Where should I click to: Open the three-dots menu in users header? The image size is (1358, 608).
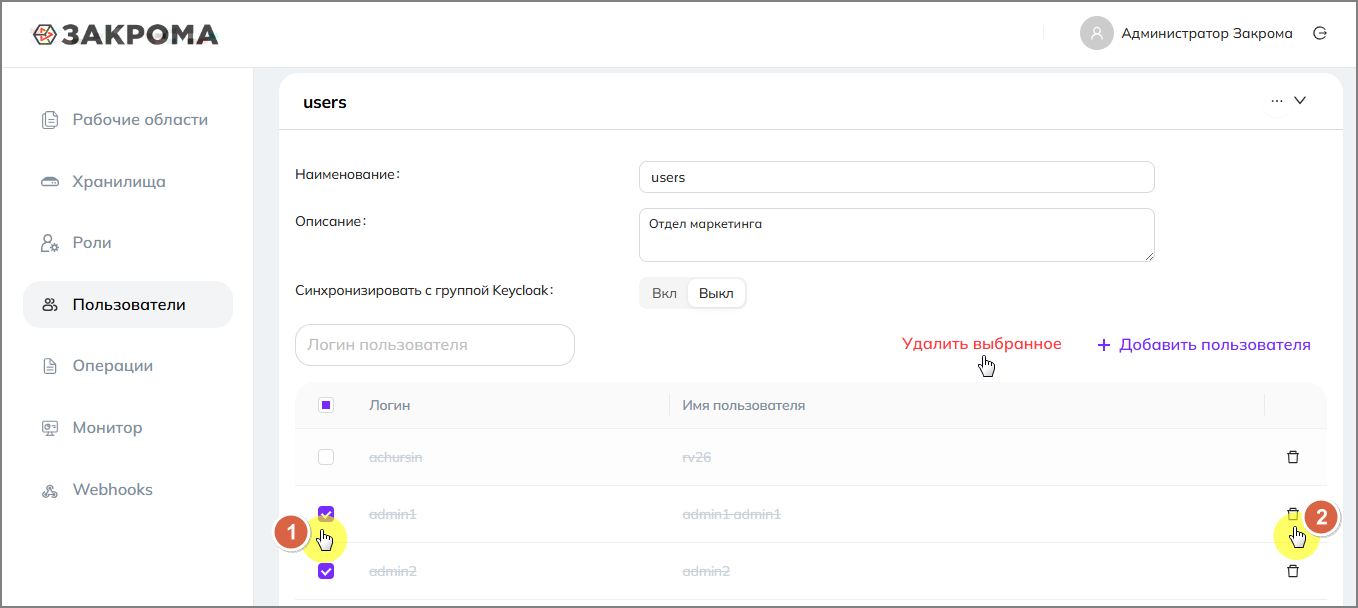[x=1276, y=101]
